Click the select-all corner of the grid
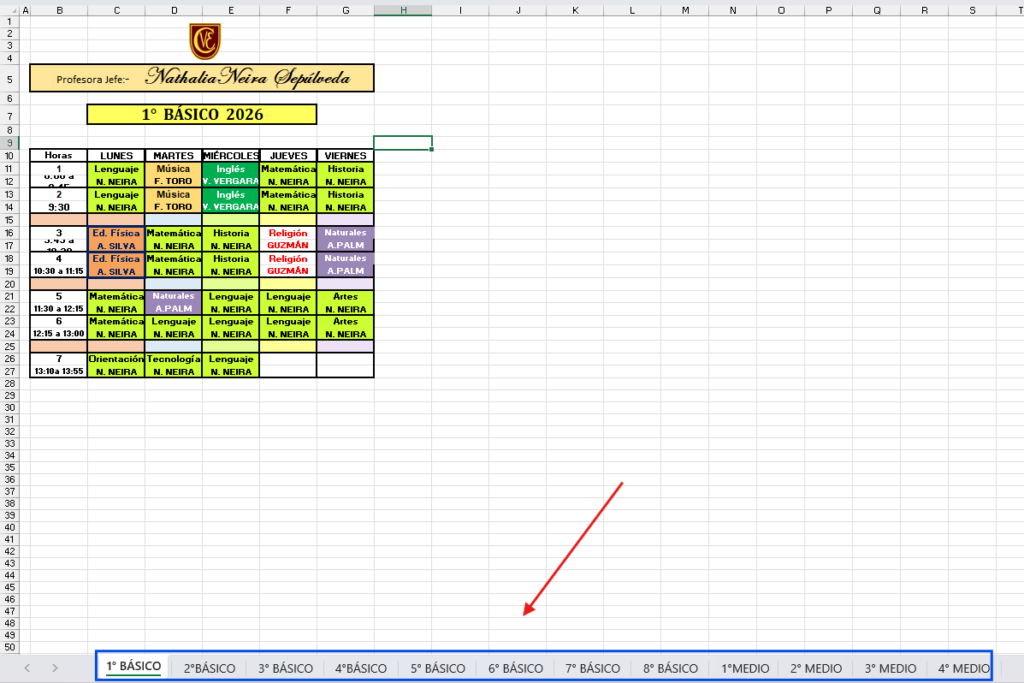 pyautogui.click(x=10, y=10)
